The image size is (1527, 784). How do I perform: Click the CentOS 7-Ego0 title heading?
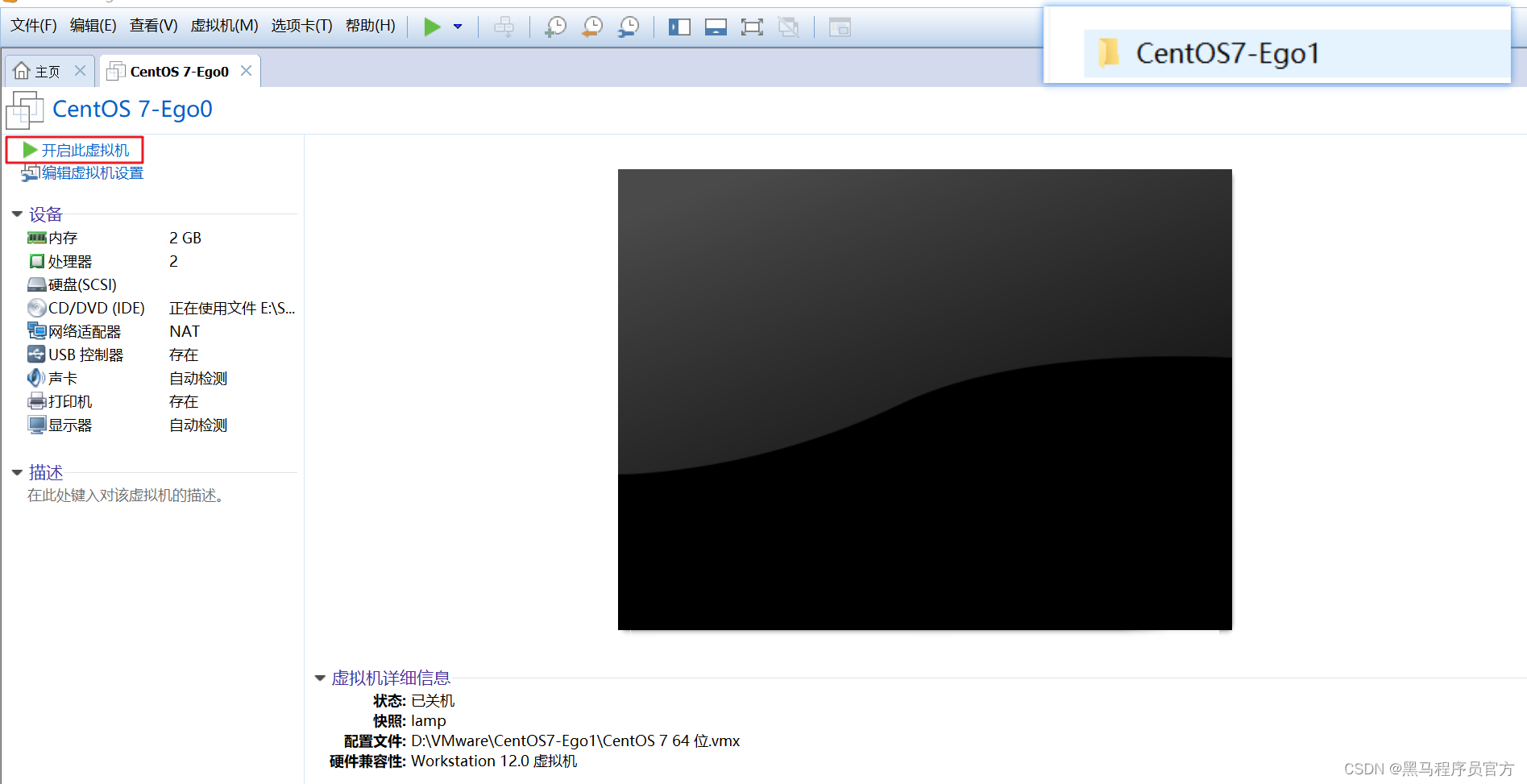pos(132,109)
